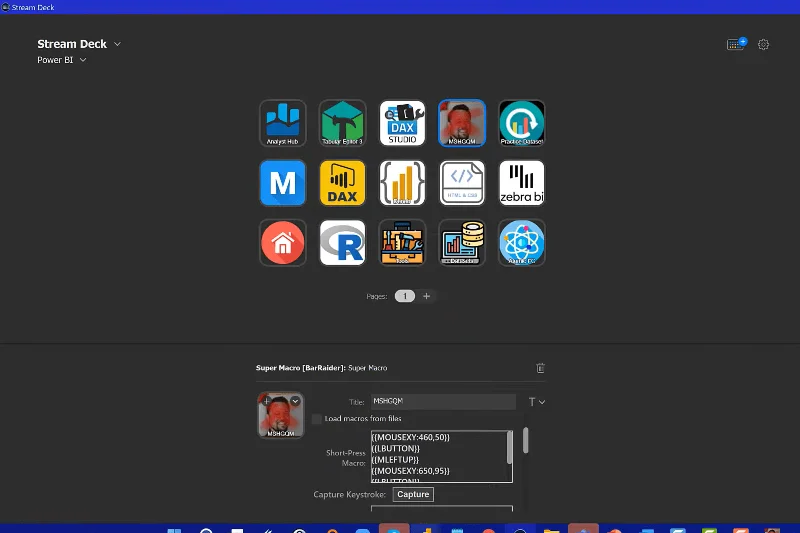The width and height of the screenshot is (800, 533).
Task: Select the blue atom key
Action: pyautogui.click(x=521, y=243)
